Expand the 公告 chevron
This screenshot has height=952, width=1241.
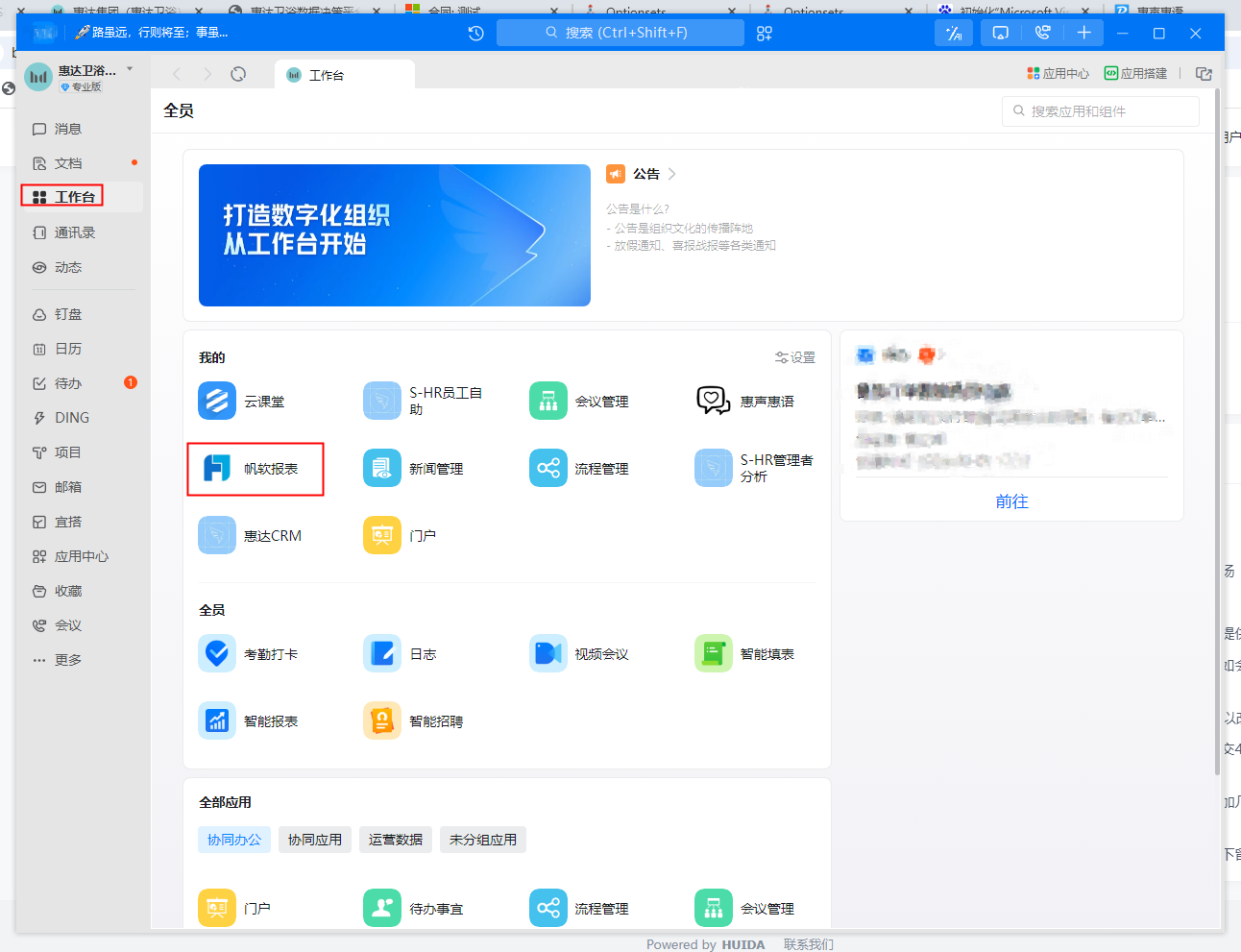(671, 174)
